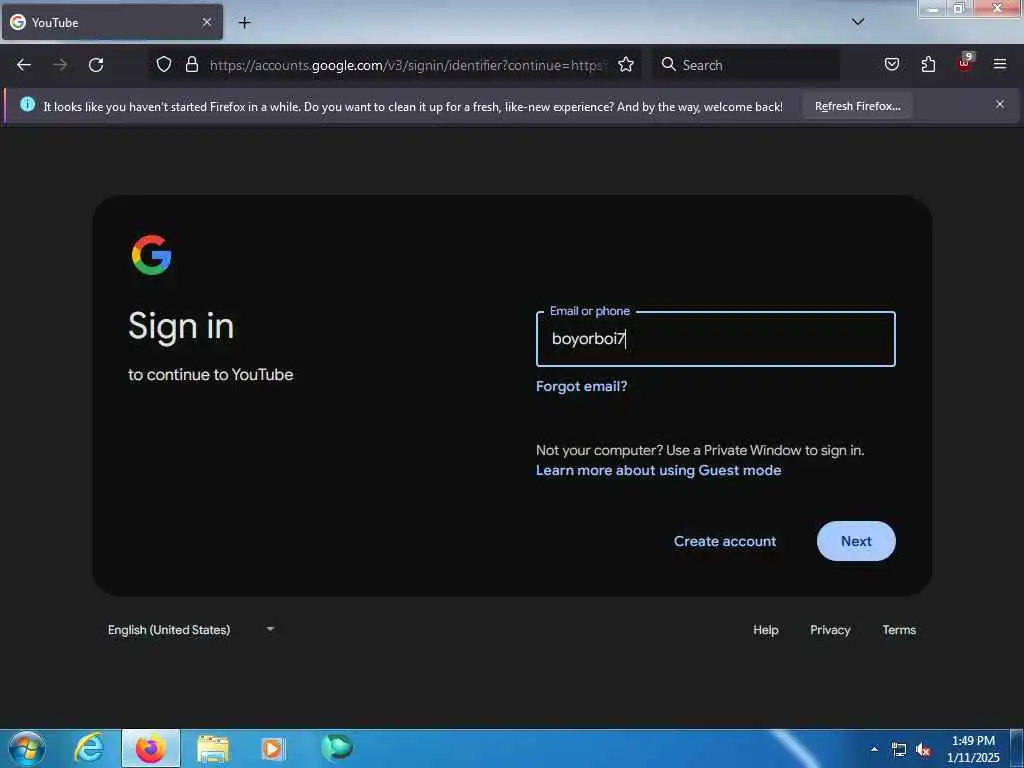The width and height of the screenshot is (1024, 768).
Task: Open Learn more about using Guest mode
Action: [x=658, y=470]
